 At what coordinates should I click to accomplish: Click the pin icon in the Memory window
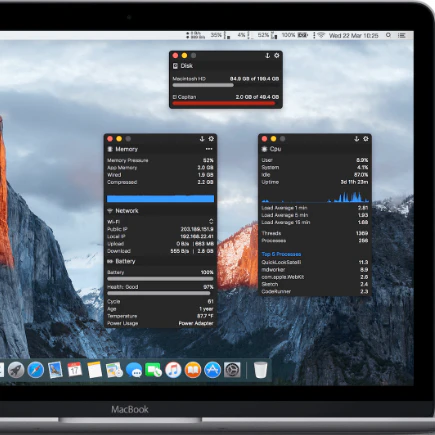(x=202, y=139)
